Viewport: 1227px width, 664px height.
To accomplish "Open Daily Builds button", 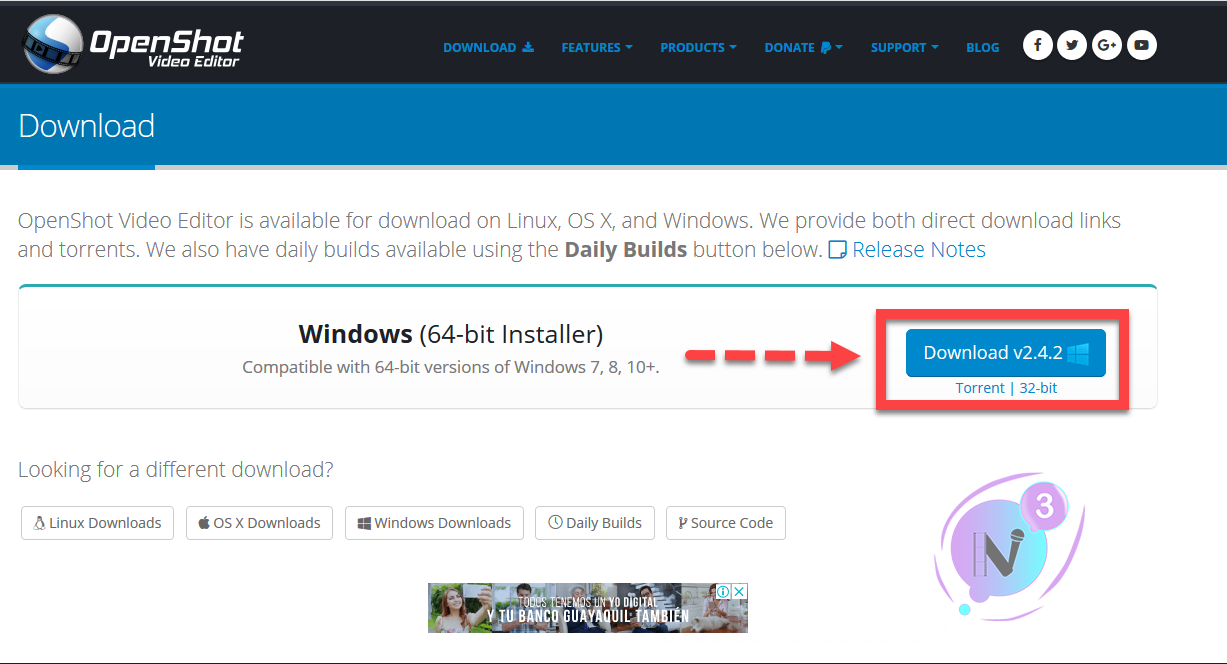I will (x=595, y=523).
